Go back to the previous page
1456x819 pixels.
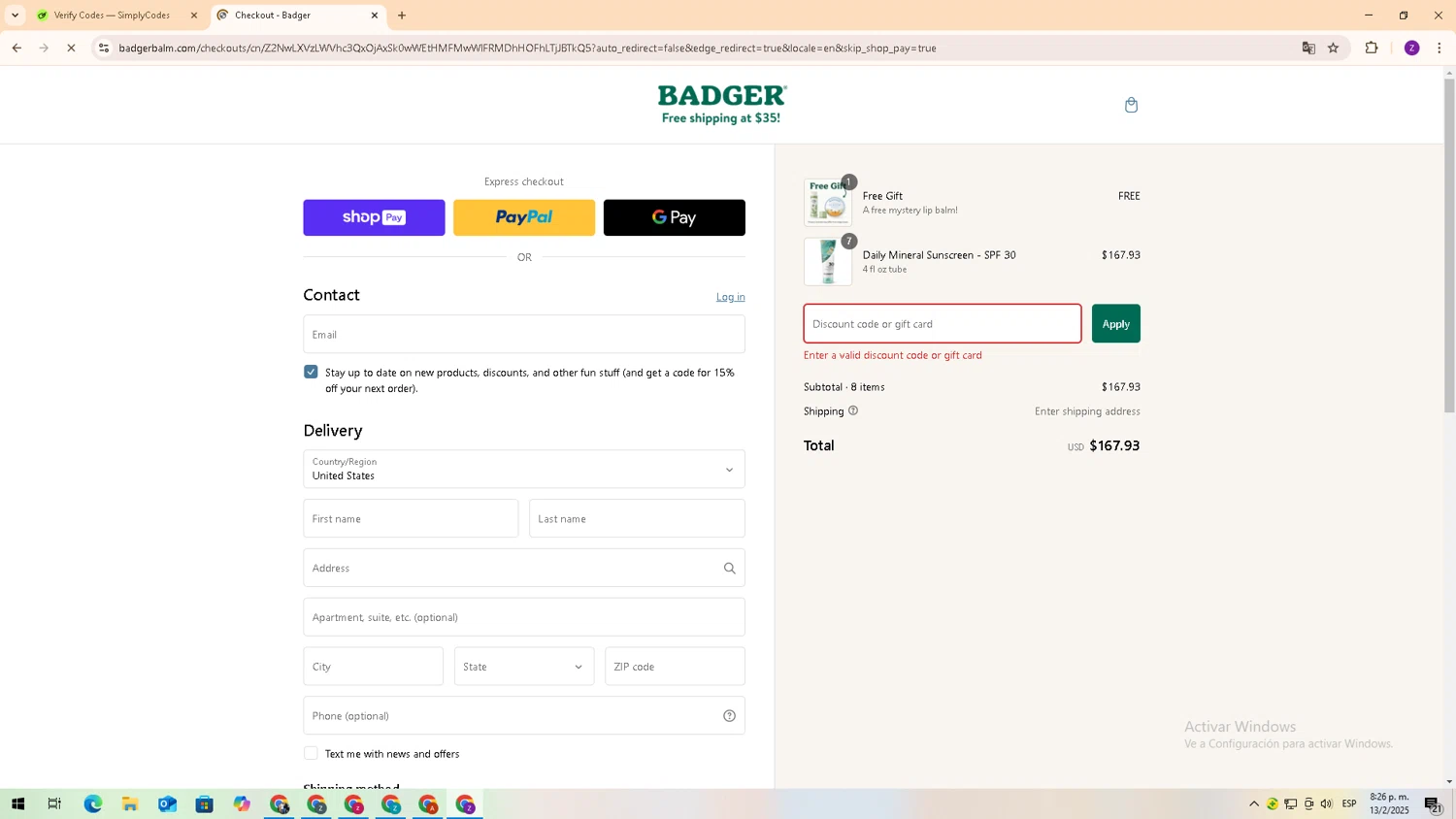tap(17, 48)
